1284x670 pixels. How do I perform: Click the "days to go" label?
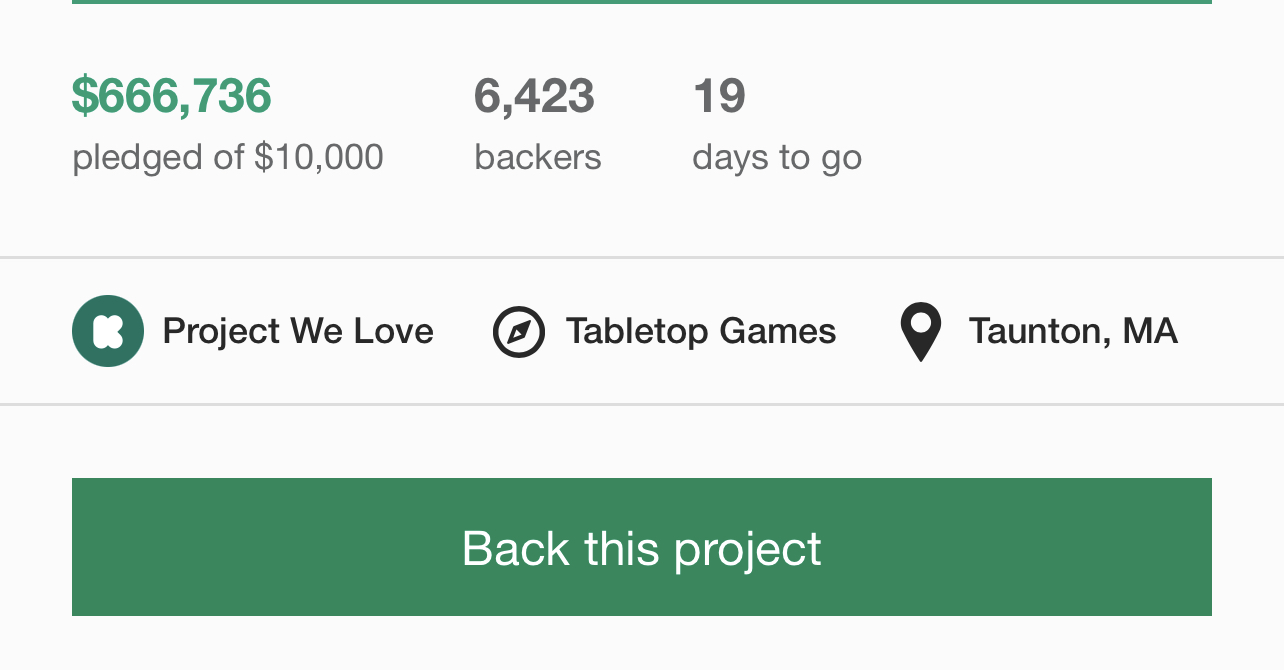pyautogui.click(x=777, y=157)
